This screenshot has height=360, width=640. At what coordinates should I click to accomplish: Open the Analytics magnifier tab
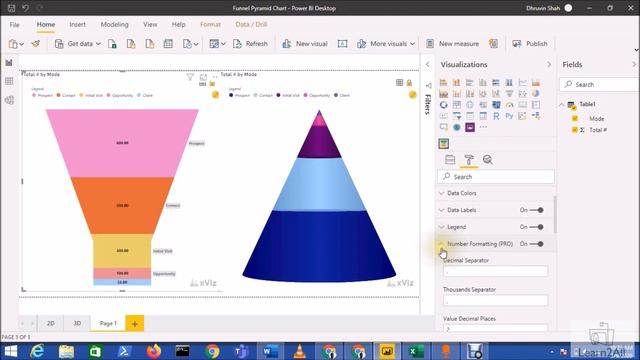tap(488, 160)
